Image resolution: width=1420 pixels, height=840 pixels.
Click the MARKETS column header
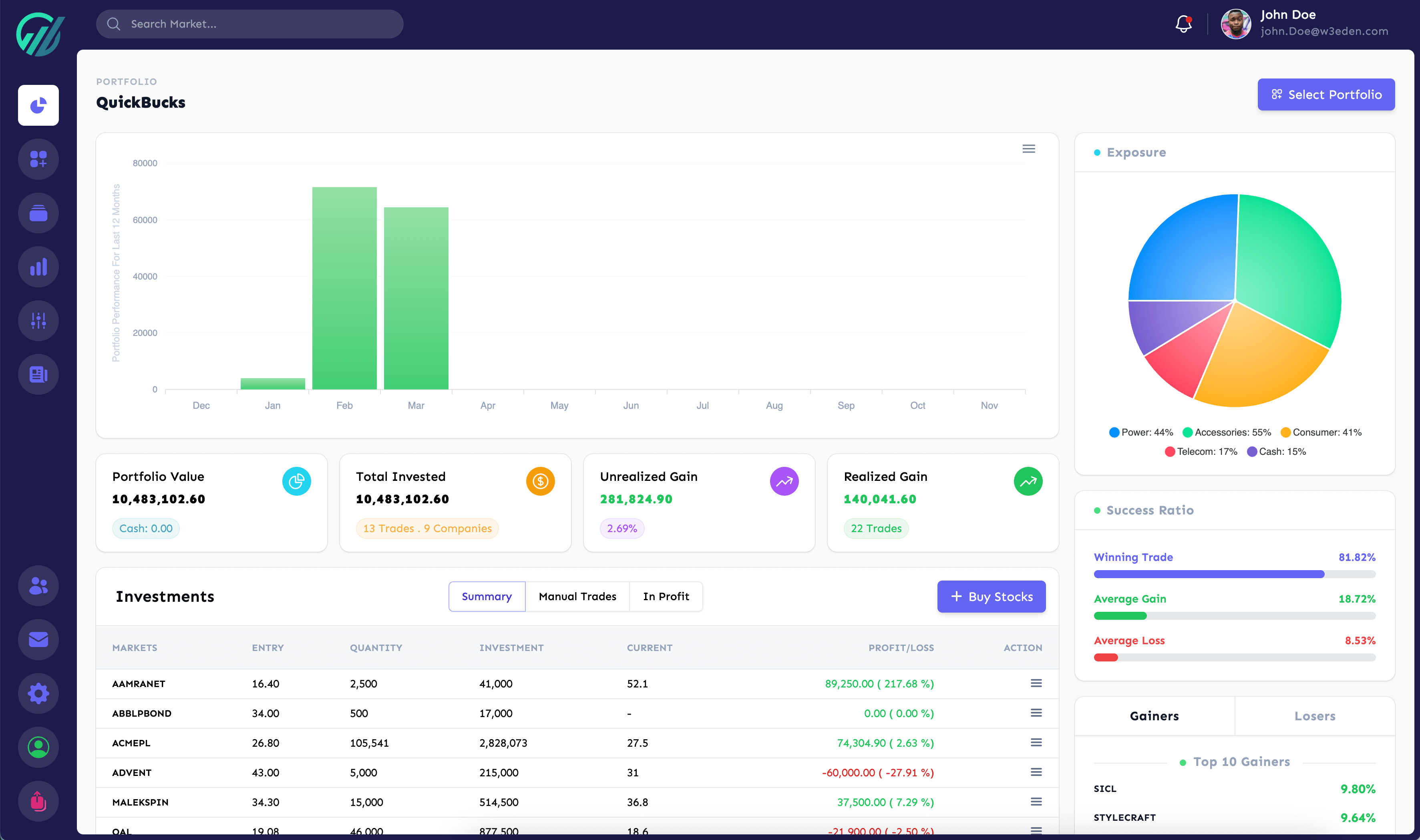coord(135,647)
